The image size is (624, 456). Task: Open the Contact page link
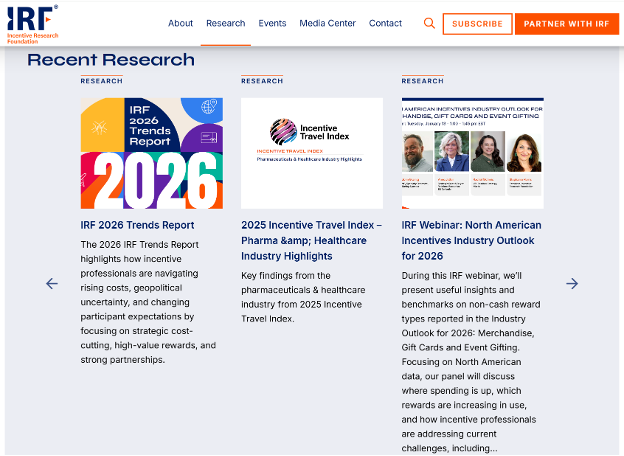click(385, 23)
